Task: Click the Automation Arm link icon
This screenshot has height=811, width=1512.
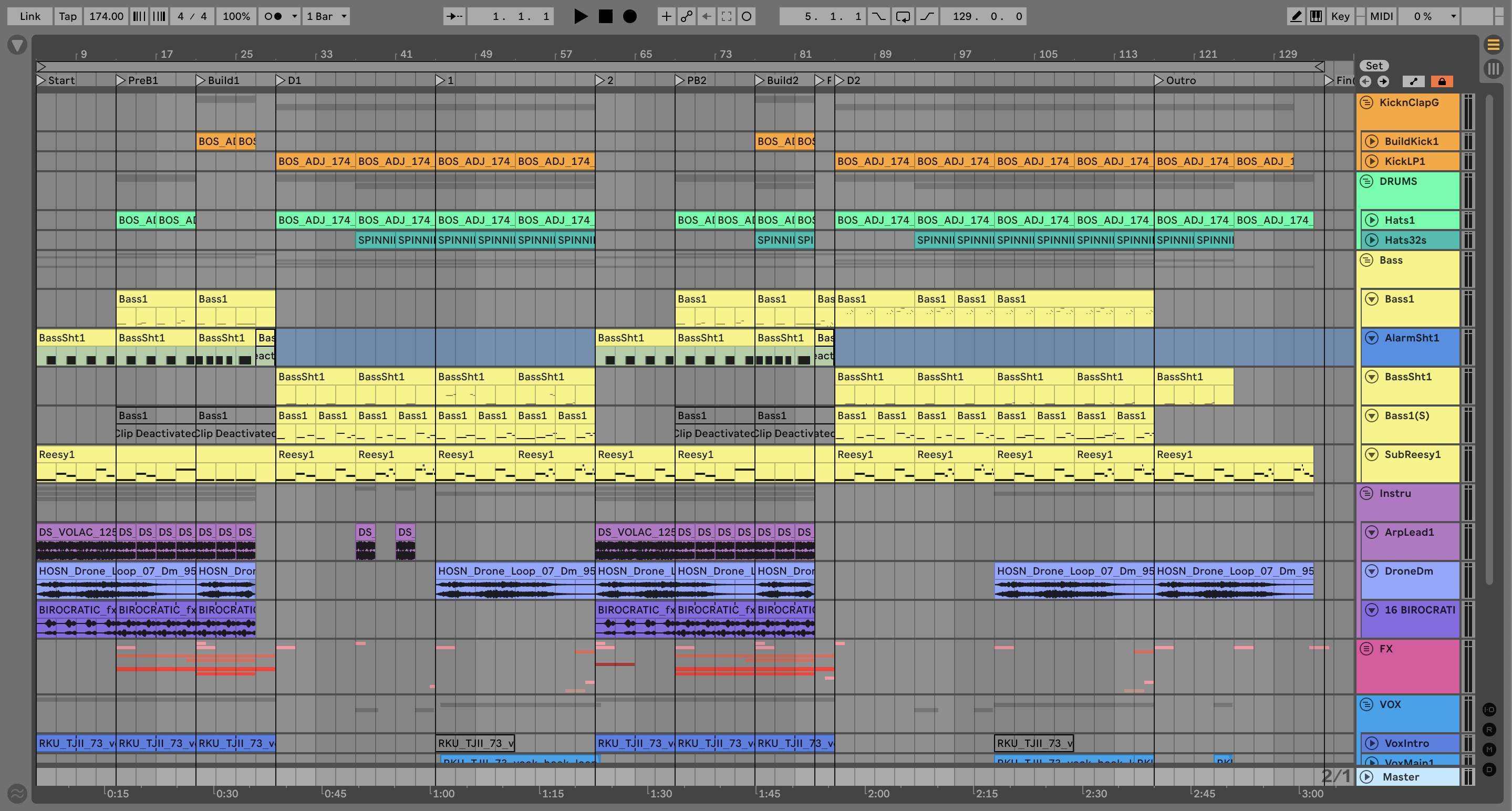Action: (x=686, y=16)
